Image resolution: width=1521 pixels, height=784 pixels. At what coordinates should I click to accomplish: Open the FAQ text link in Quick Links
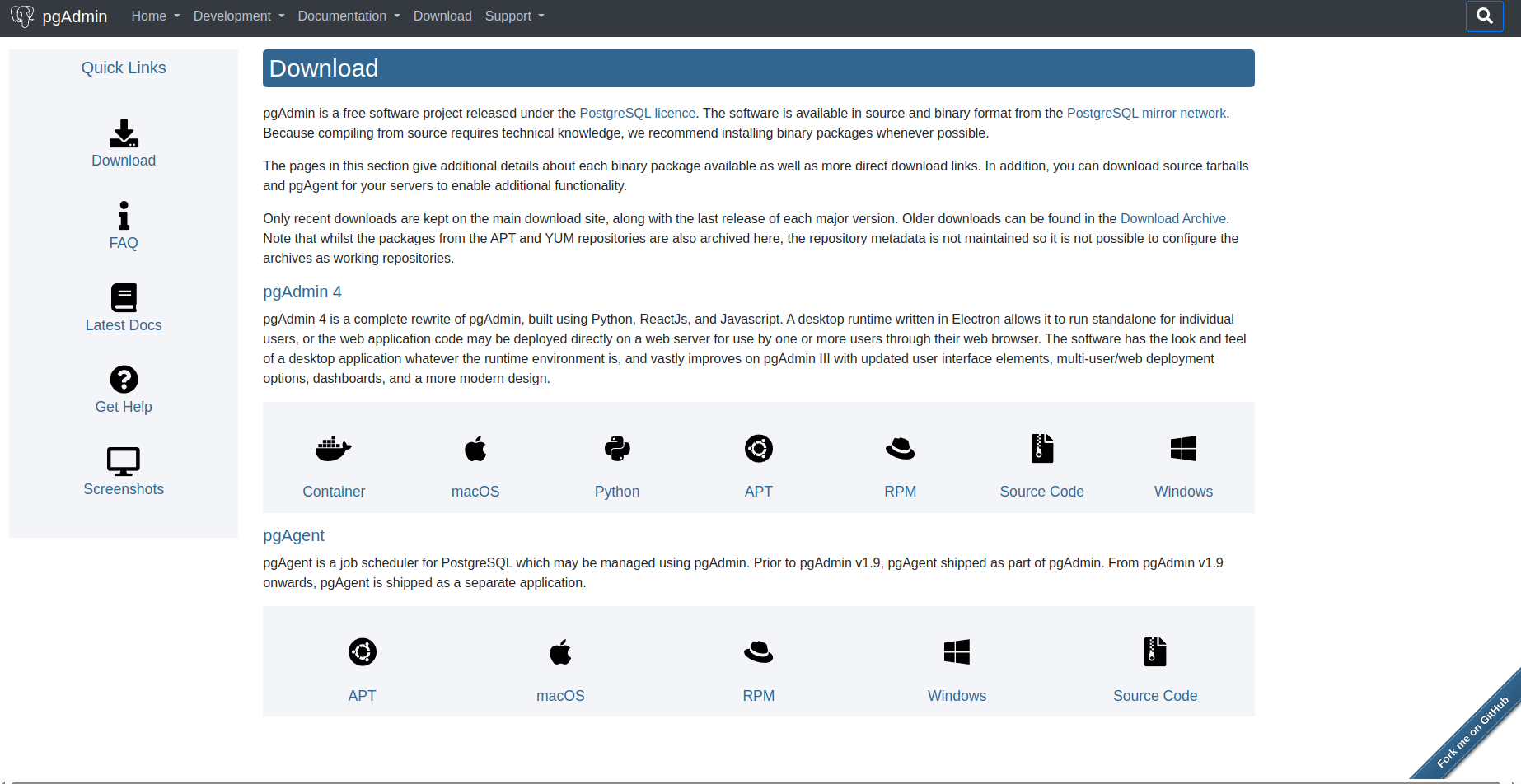(x=124, y=243)
